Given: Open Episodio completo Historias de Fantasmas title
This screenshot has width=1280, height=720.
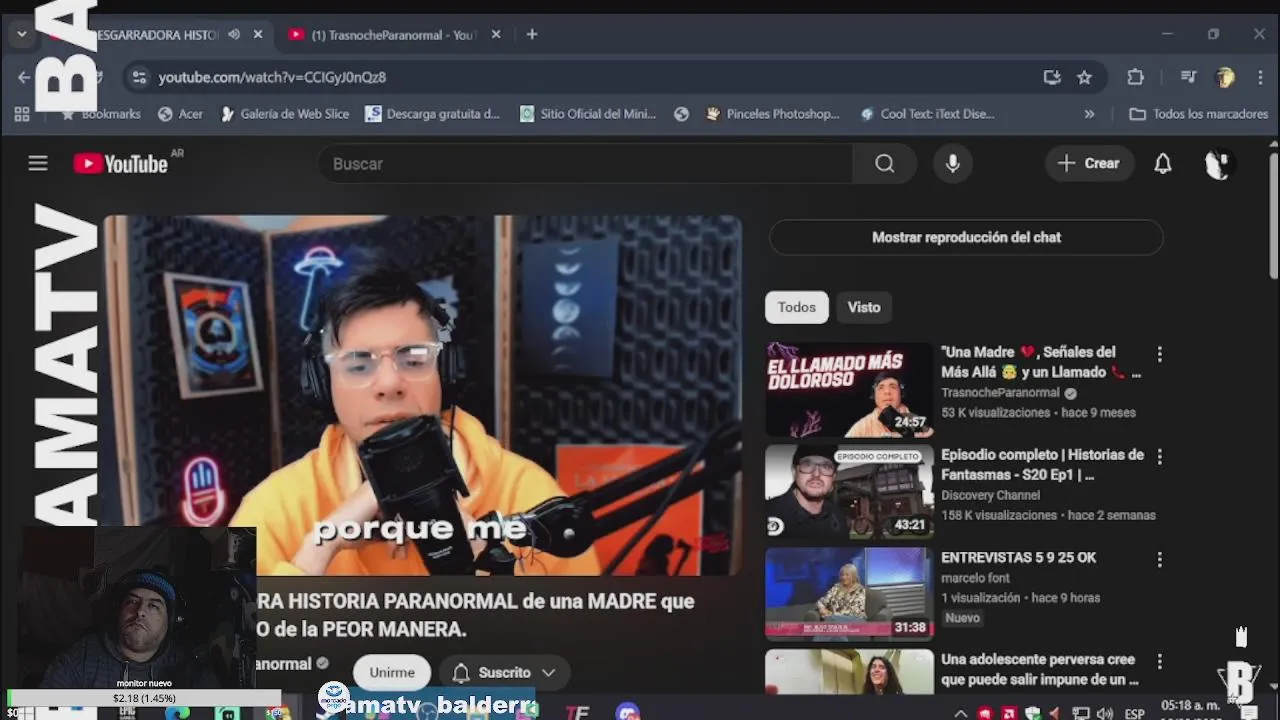Looking at the screenshot, I should pos(1042,464).
